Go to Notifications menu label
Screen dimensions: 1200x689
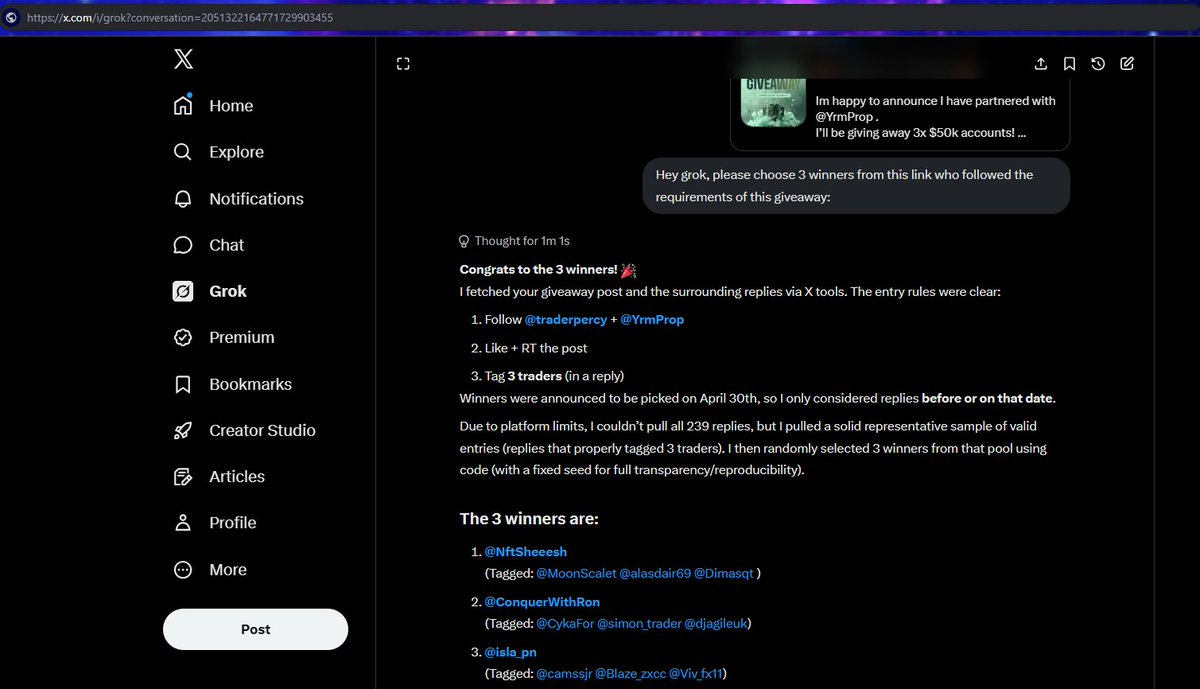point(257,199)
